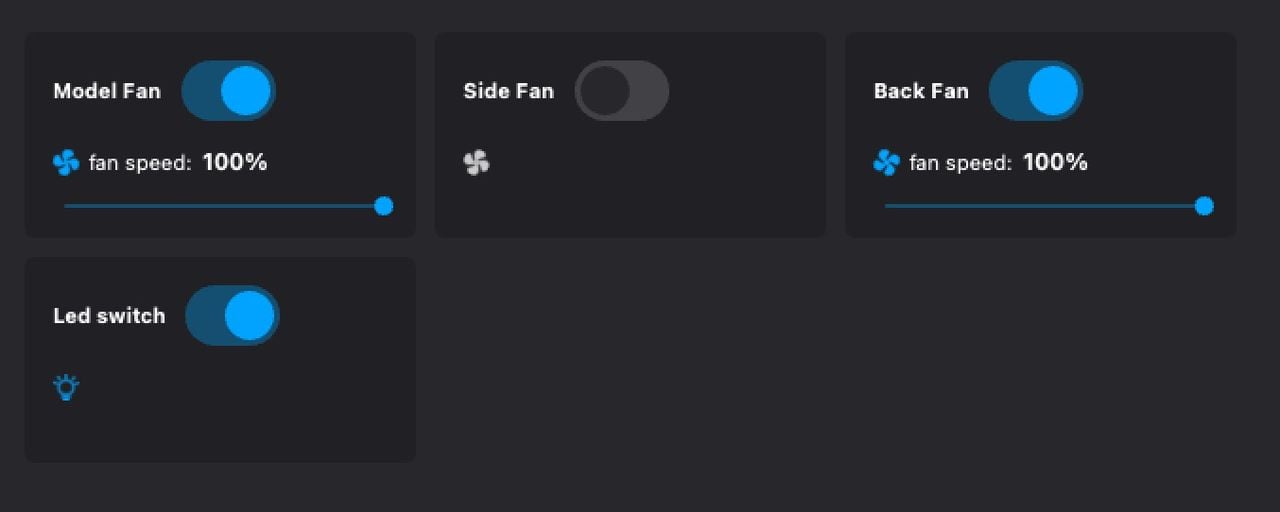The height and width of the screenshot is (512, 1280).
Task: Click 'fan speed:' text in Model Fan card
Action: pyautogui.click(x=140, y=163)
